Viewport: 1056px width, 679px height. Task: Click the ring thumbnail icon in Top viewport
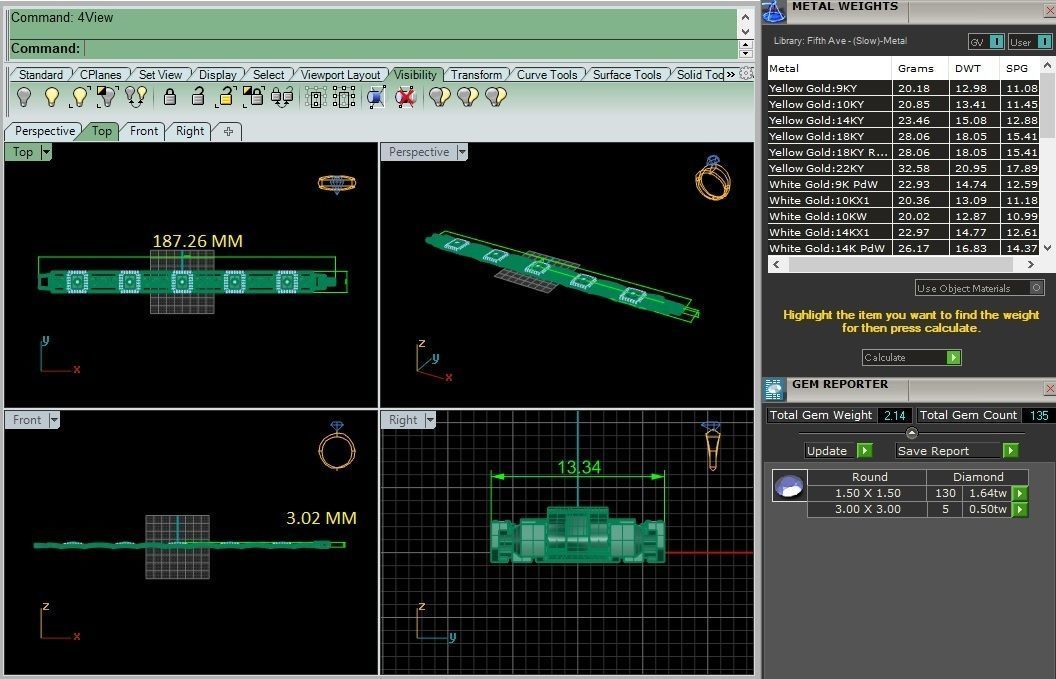click(337, 183)
